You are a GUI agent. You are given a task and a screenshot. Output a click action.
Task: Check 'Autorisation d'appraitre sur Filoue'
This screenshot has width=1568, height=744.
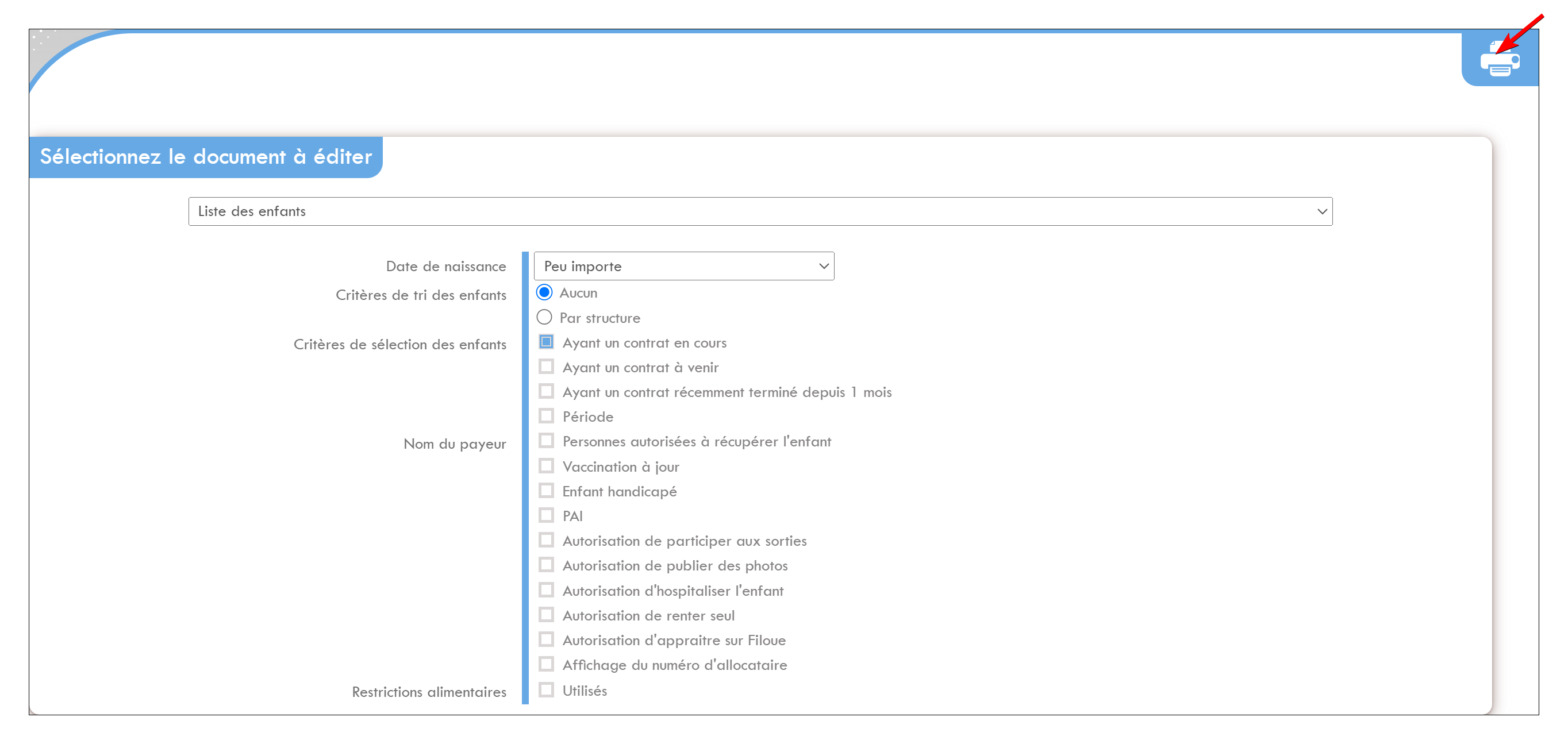(546, 639)
